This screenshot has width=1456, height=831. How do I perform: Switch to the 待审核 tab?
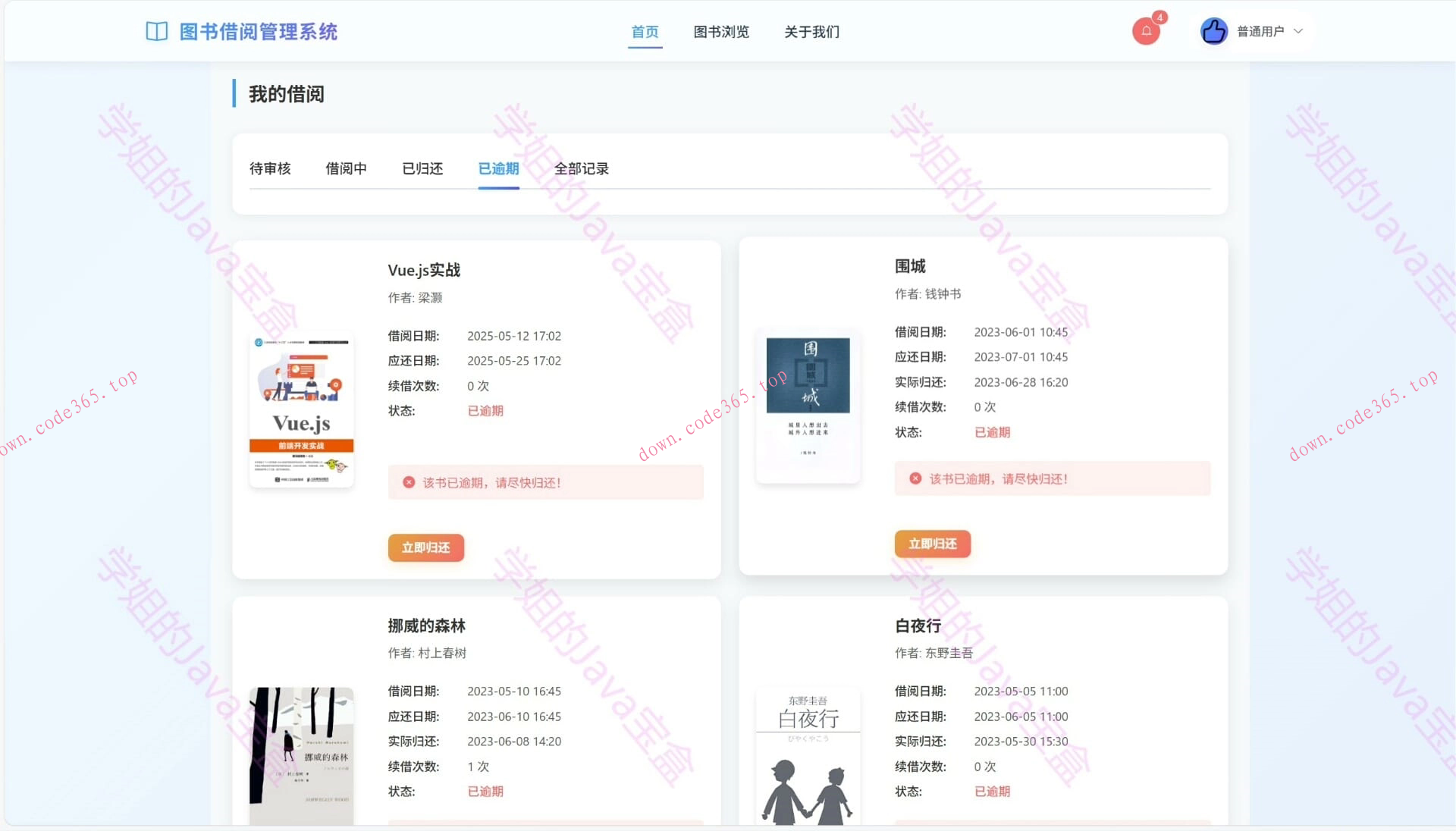tap(271, 168)
